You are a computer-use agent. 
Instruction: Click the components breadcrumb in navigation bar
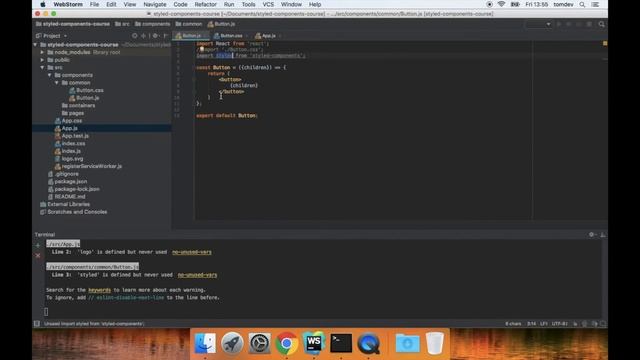click(153, 24)
